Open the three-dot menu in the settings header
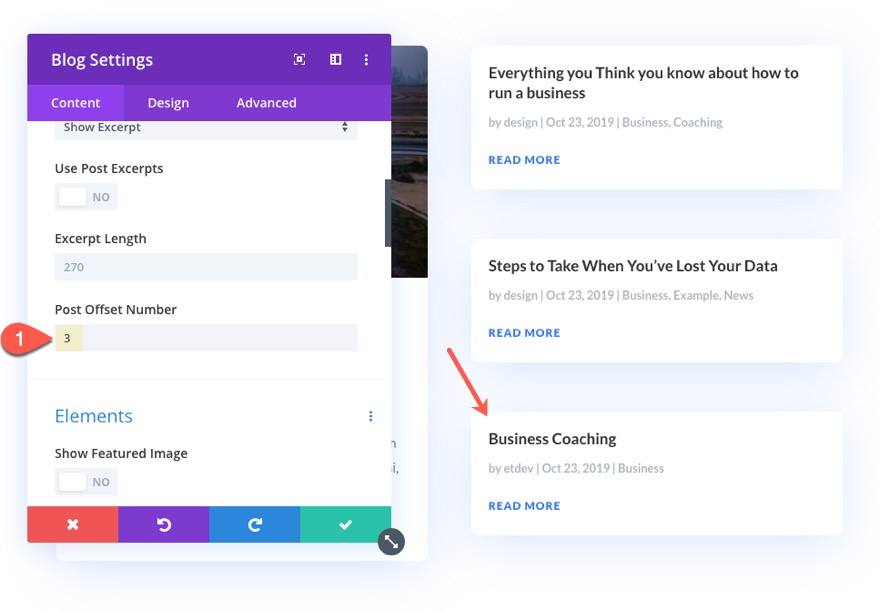880x611 pixels. pos(366,60)
